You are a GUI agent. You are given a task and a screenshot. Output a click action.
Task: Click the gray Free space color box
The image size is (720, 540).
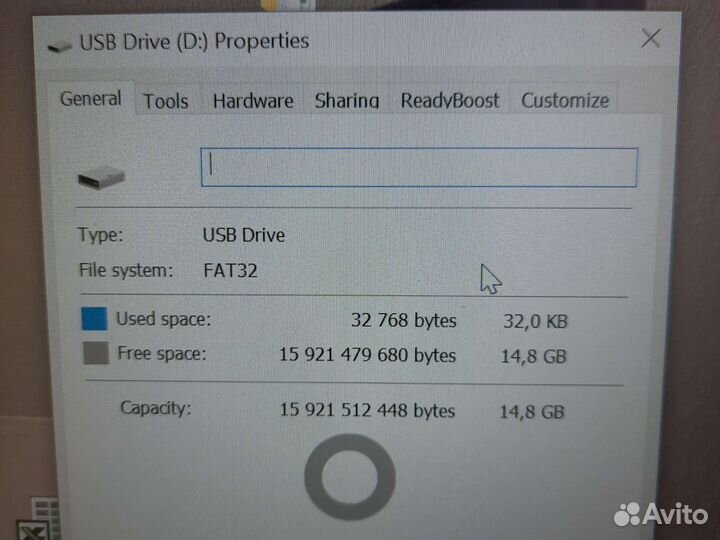point(96,353)
